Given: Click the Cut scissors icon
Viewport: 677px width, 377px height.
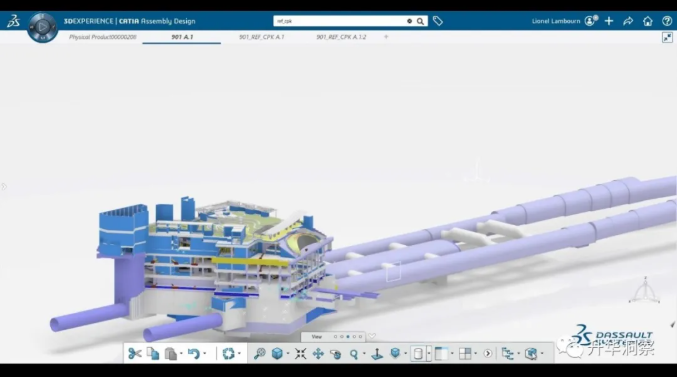Looking at the screenshot, I should [x=135, y=354].
